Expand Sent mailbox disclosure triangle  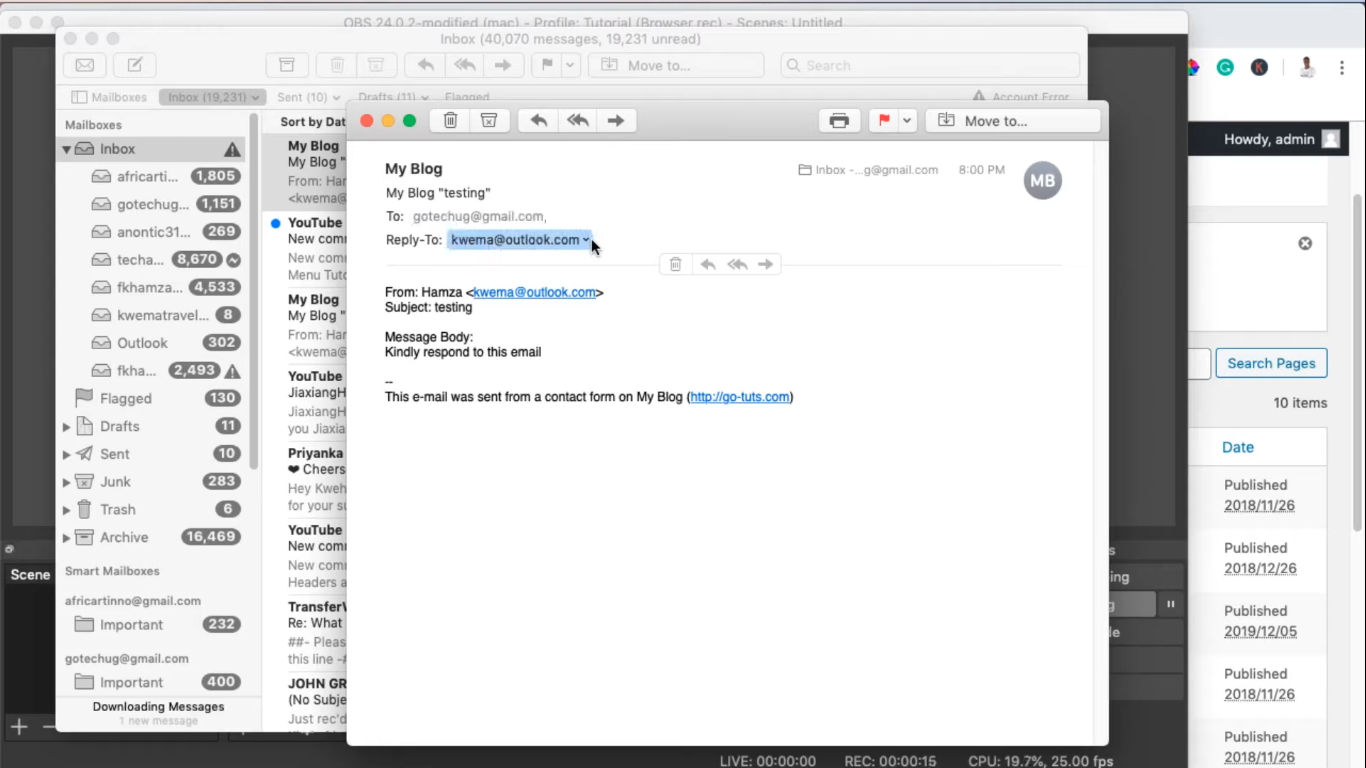pyautogui.click(x=67, y=454)
